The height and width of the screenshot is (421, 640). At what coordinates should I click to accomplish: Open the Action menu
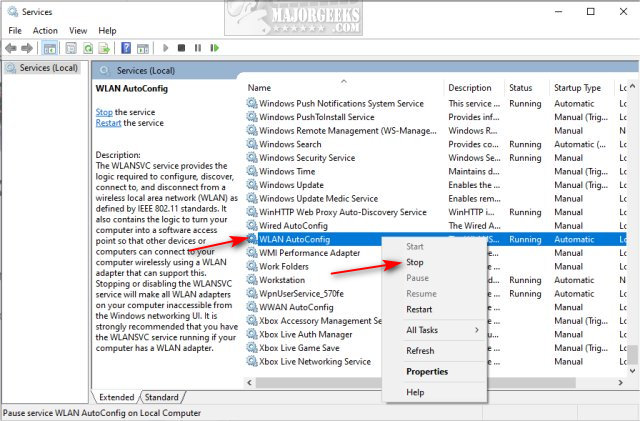(45, 30)
